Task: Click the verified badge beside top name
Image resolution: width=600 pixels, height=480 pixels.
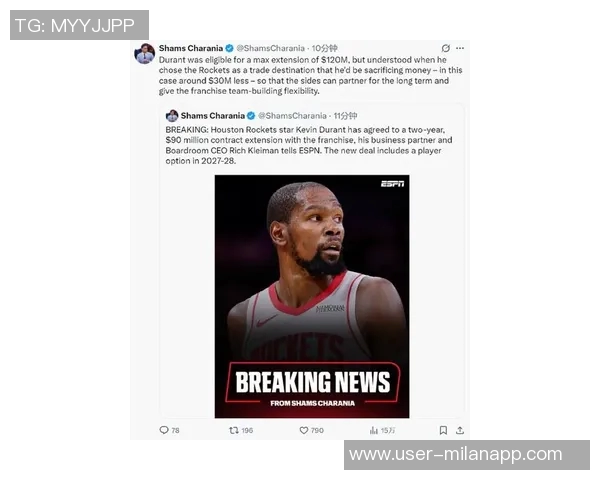Action: (229, 48)
